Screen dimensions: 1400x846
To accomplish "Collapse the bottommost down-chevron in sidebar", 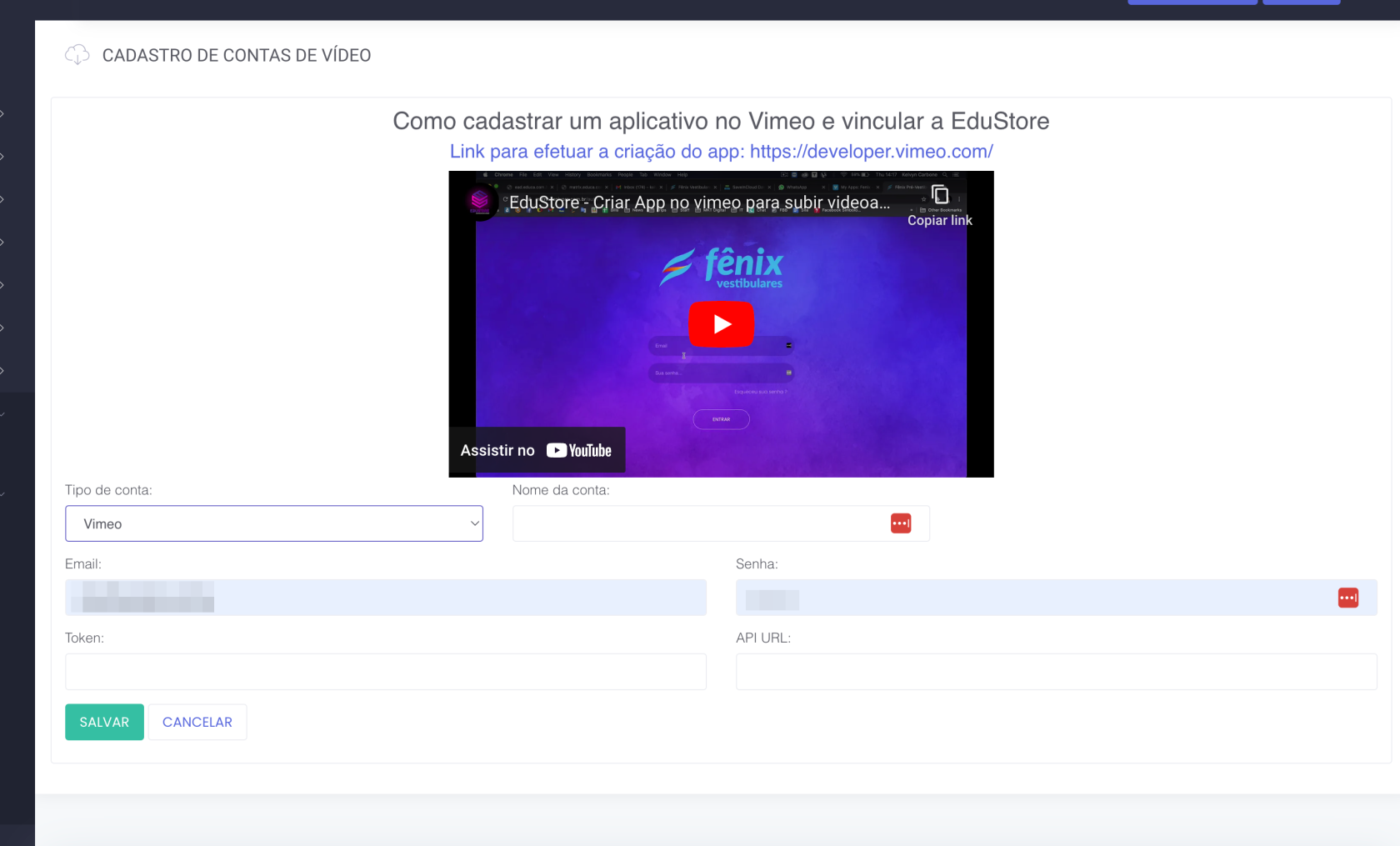I will click(3, 493).
